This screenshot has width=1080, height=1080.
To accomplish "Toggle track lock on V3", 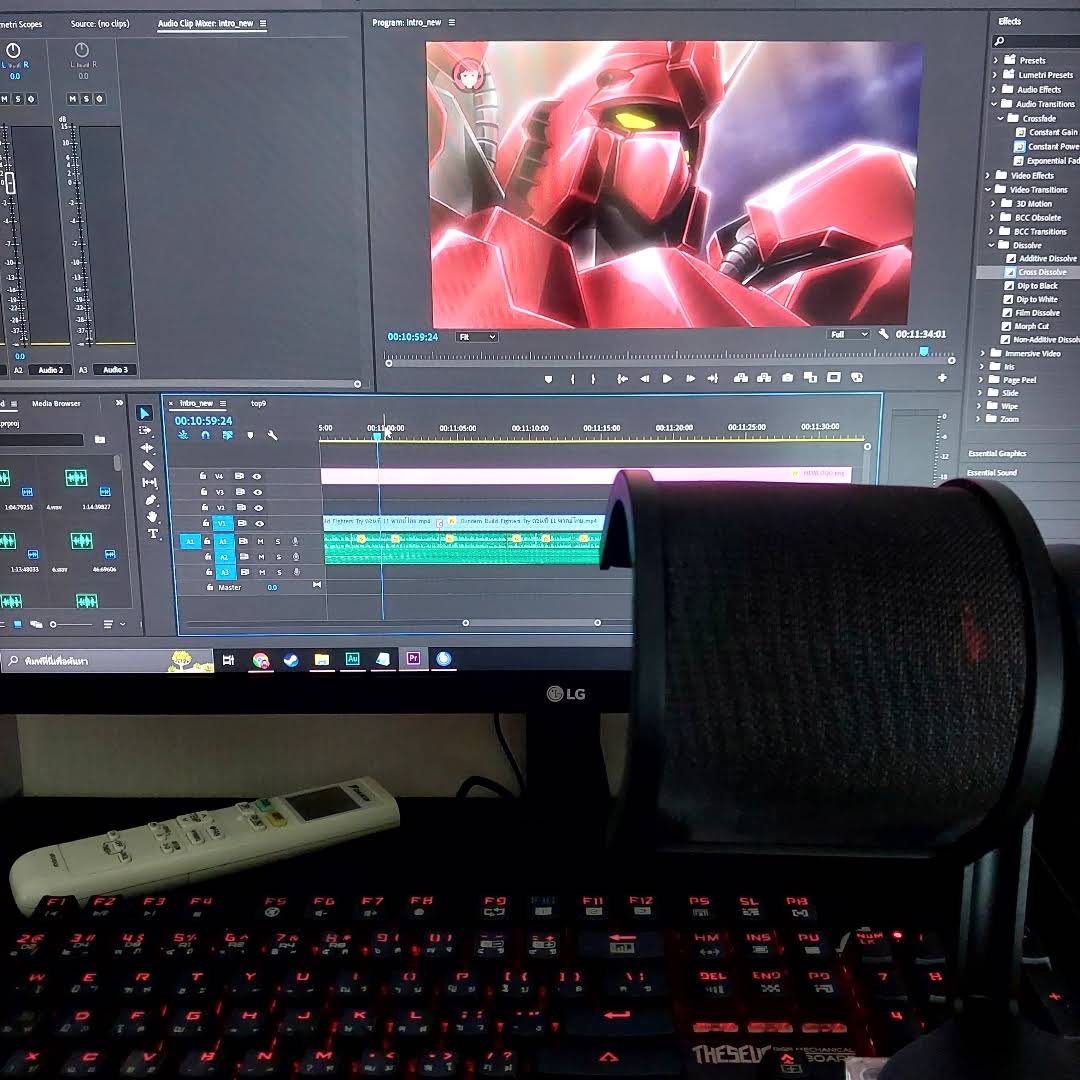I will (x=204, y=492).
